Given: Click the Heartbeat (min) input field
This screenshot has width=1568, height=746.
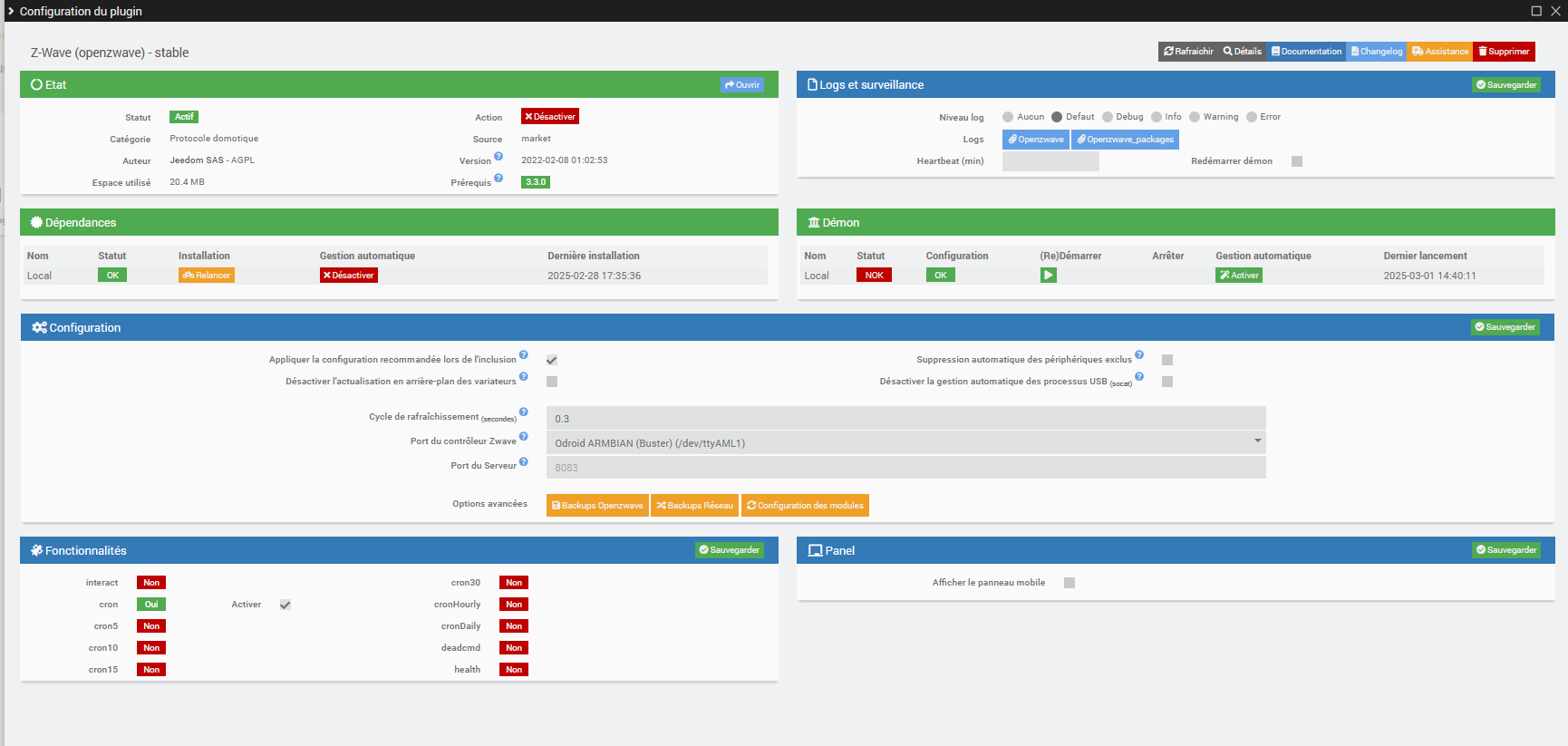Looking at the screenshot, I should tap(1050, 161).
